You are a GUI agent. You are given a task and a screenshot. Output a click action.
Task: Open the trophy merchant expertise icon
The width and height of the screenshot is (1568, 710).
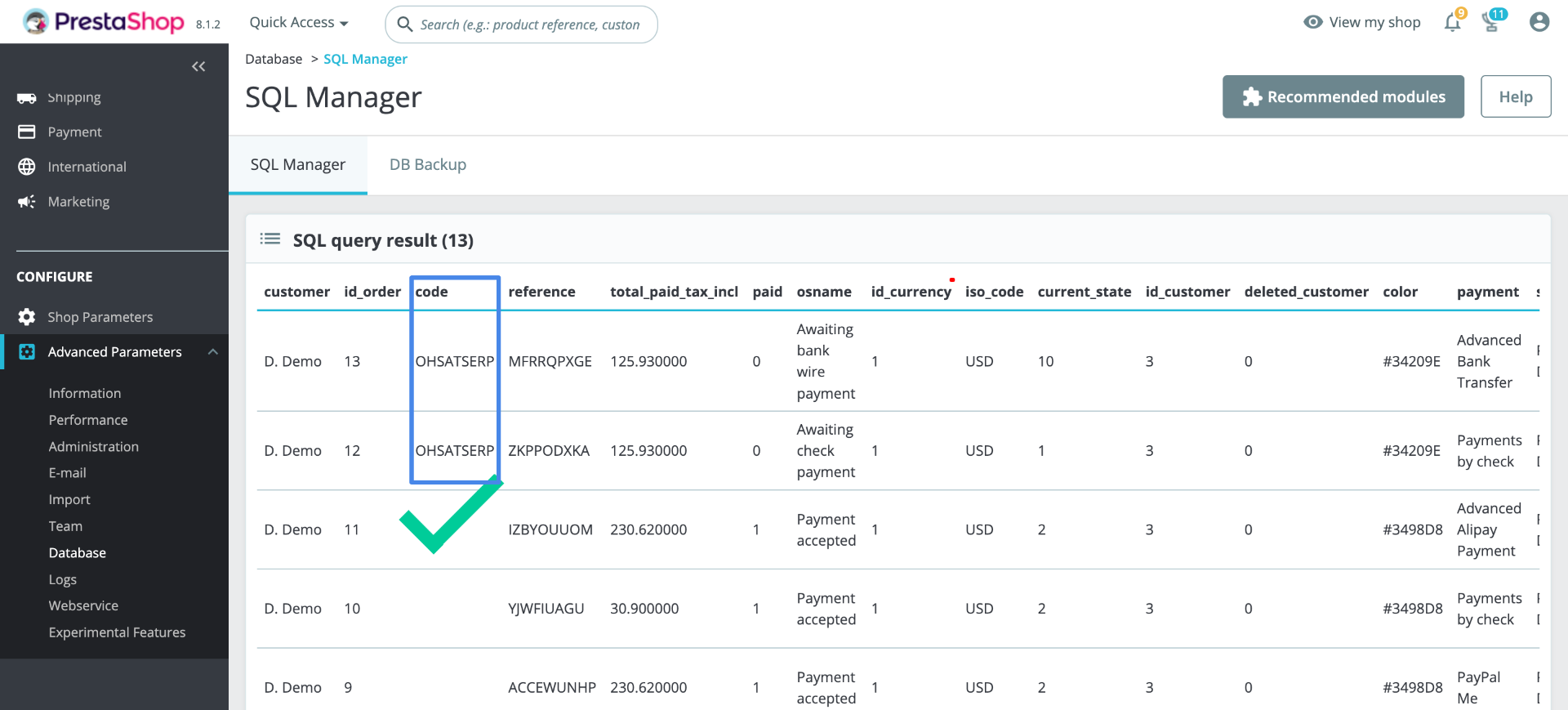(1492, 22)
